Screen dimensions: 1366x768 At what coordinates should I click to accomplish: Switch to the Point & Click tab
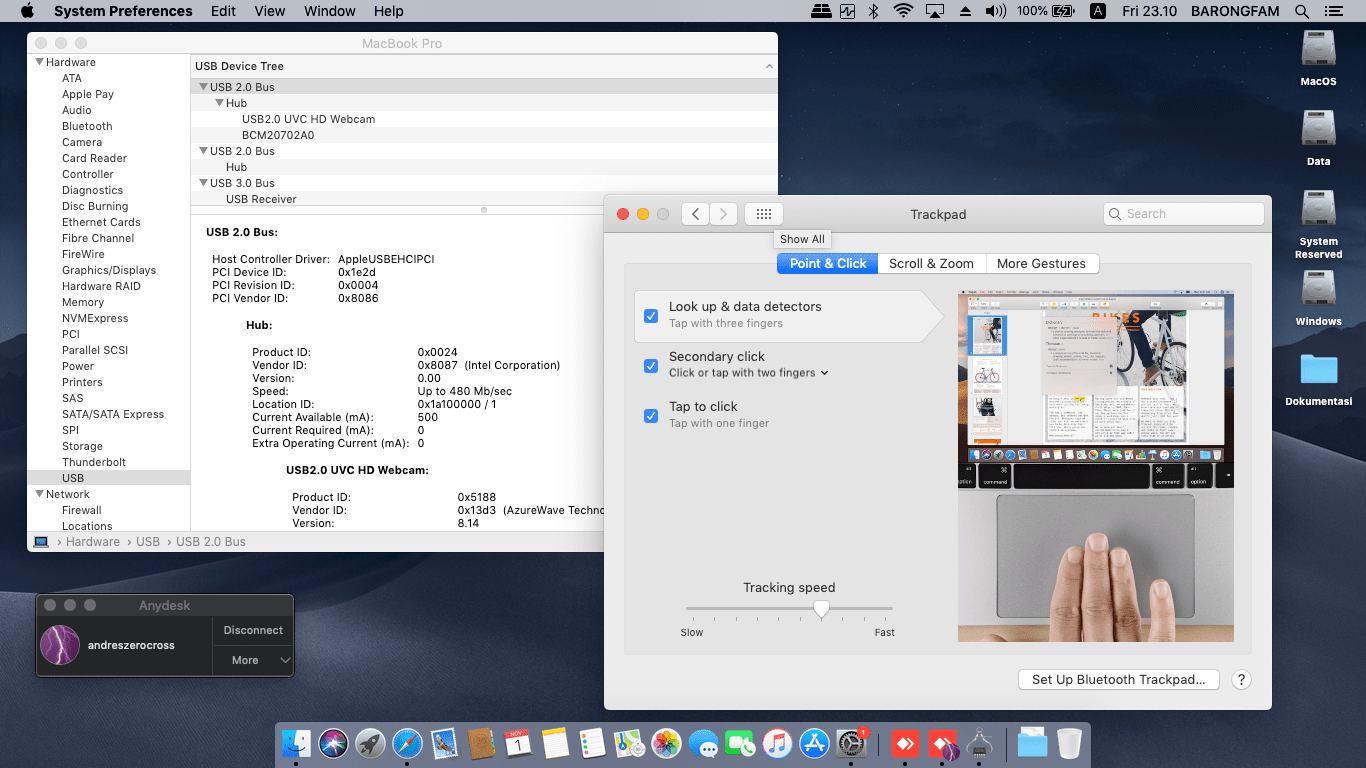828,264
